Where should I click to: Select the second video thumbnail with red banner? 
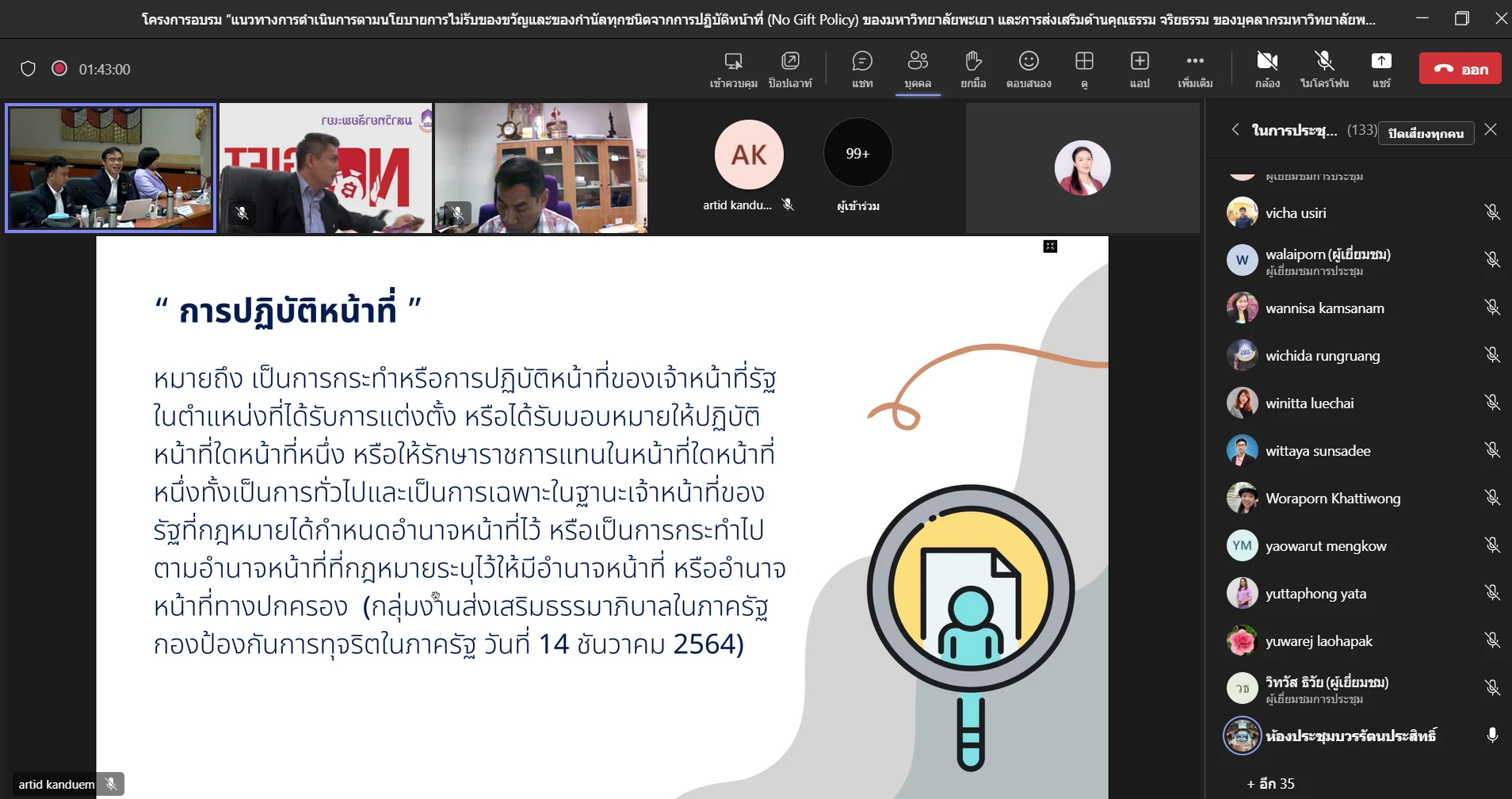click(326, 168)
